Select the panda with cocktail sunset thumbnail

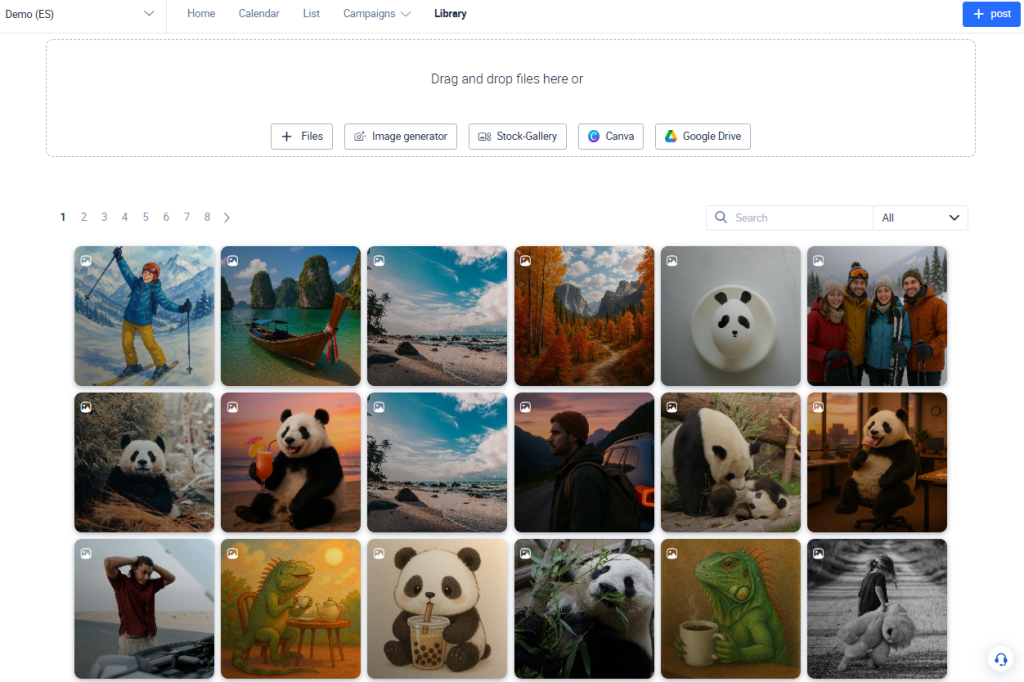coord(290,462)
